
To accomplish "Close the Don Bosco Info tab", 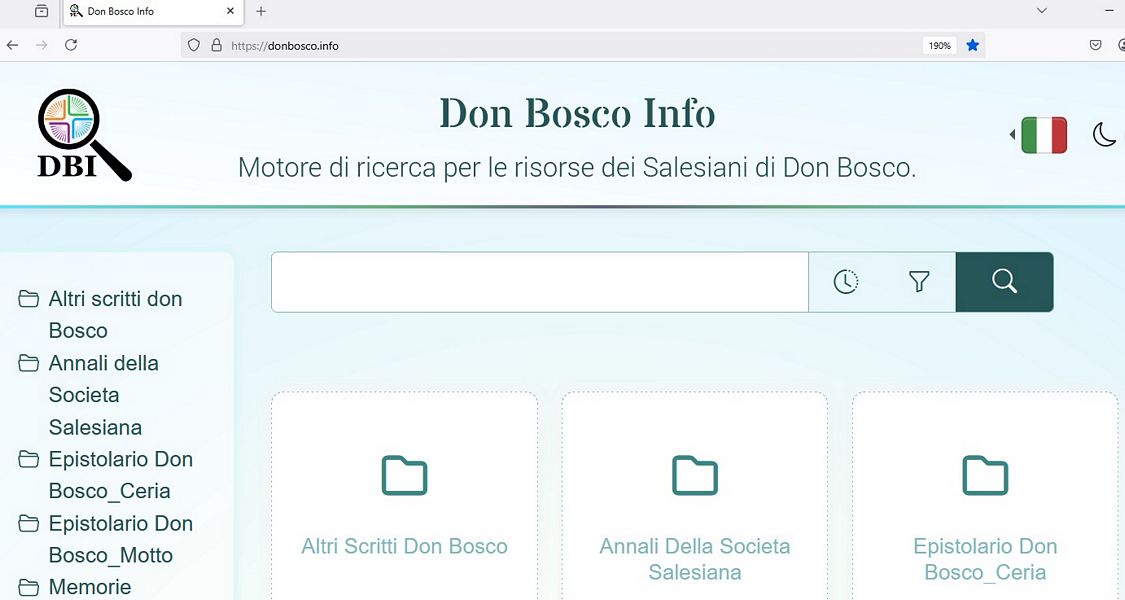I will coord(230,11).
